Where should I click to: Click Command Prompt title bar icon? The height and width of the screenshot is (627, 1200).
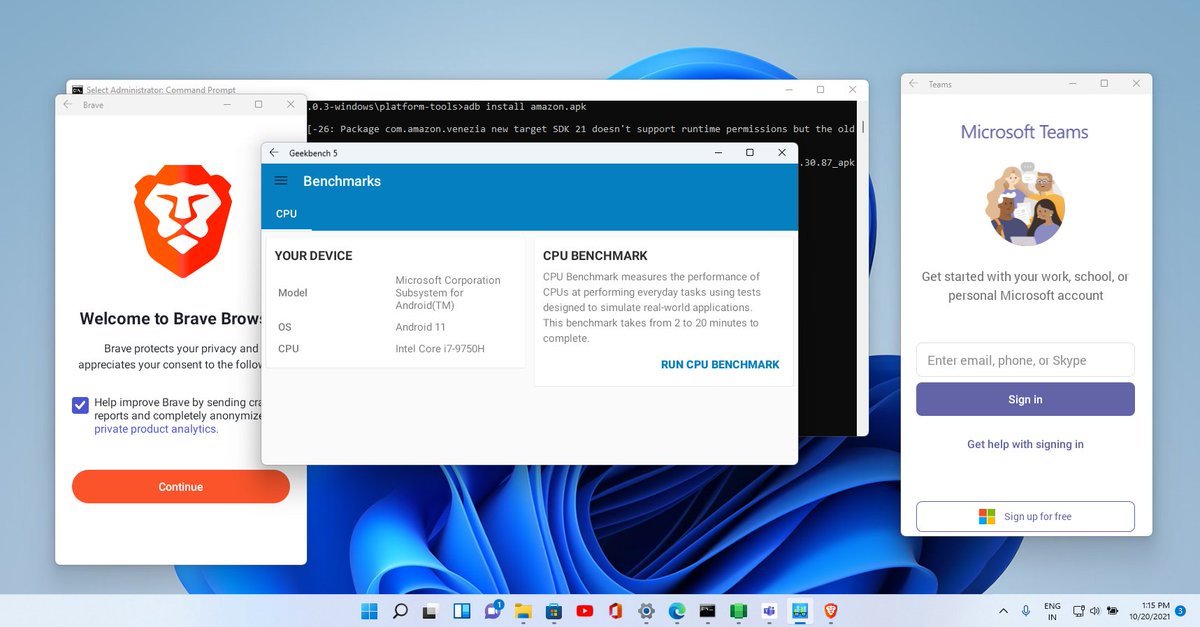[x=76, y=90]
